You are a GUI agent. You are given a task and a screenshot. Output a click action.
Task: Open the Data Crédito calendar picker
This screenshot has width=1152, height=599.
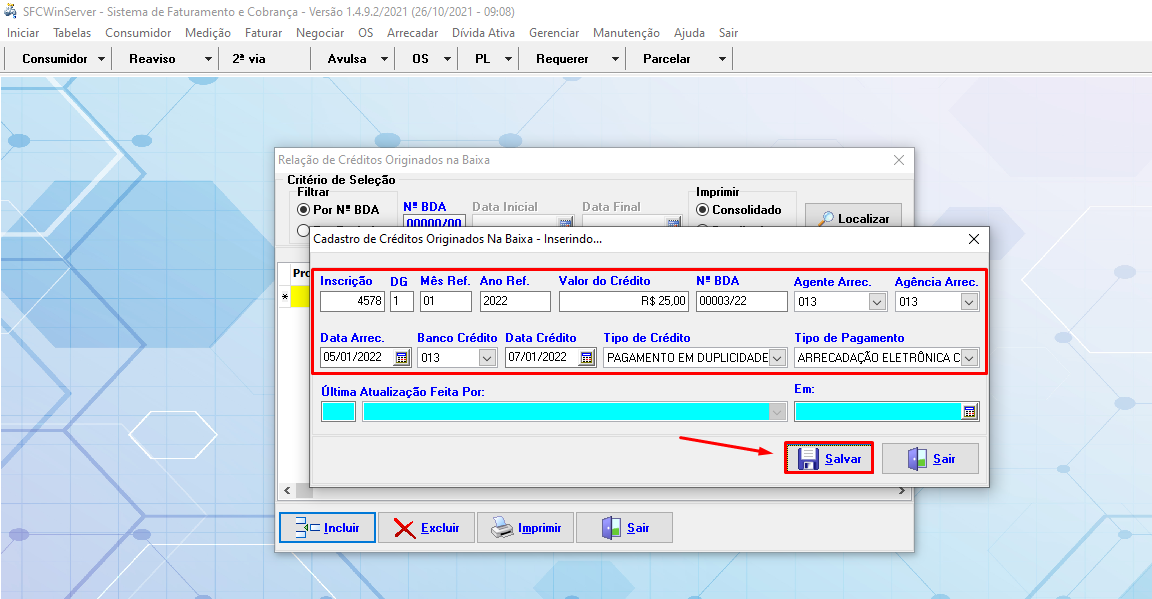[587, 357]
